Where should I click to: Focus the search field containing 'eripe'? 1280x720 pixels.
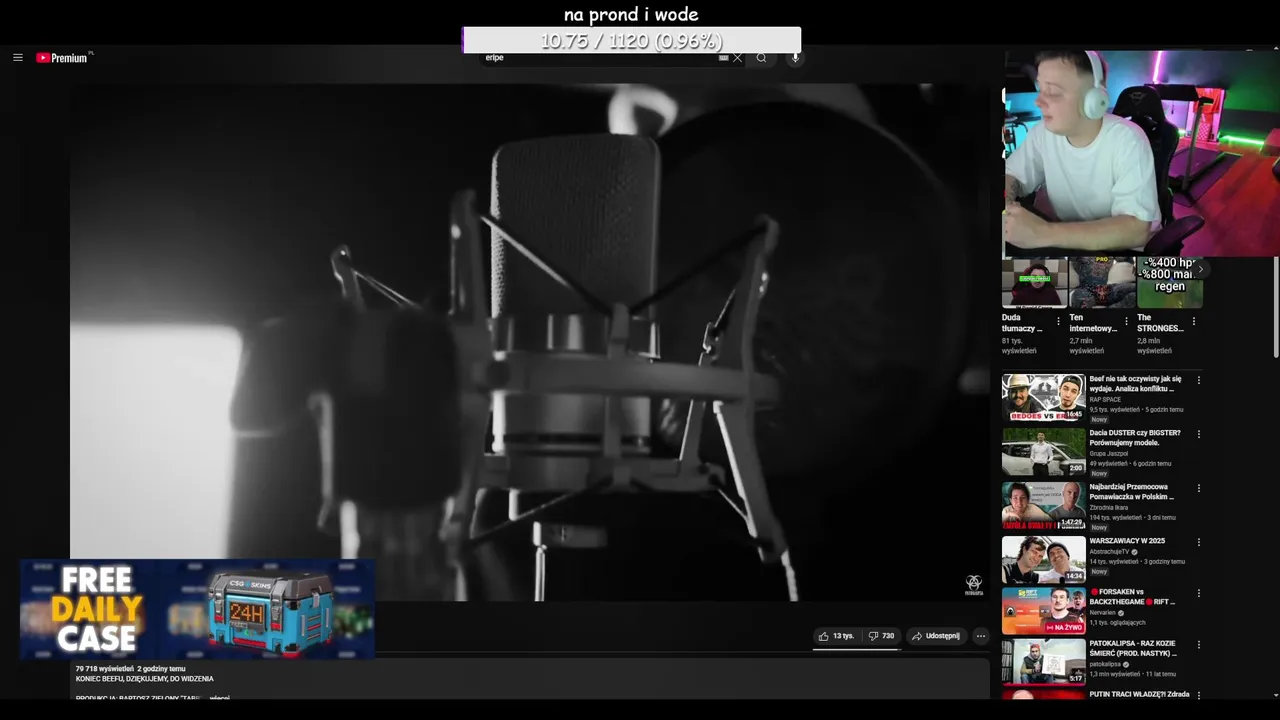(600, 58)
